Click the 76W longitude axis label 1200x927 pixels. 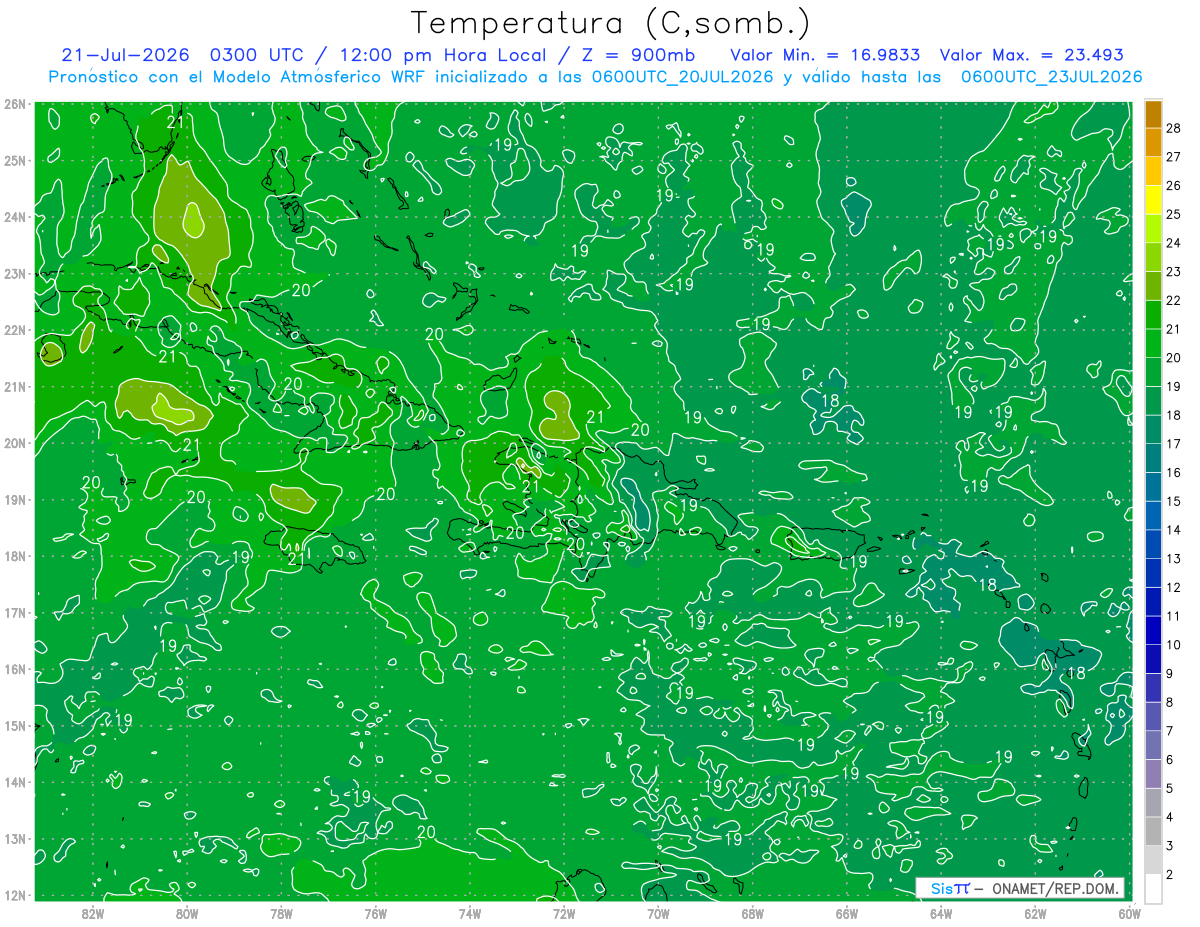coord(375,912)
